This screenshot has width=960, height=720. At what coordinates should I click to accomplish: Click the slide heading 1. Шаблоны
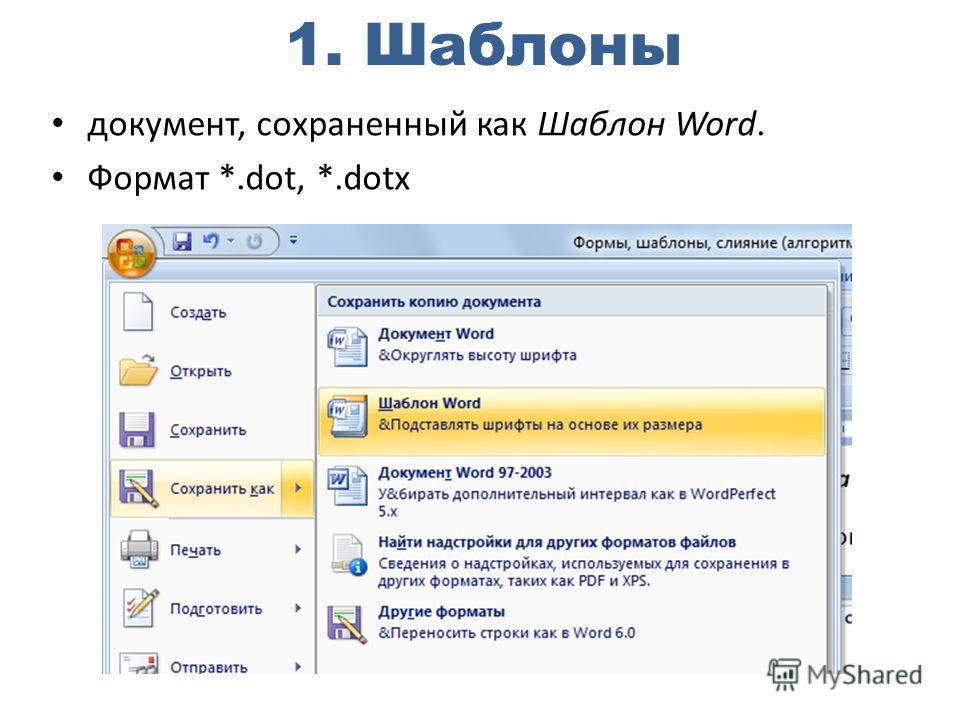coord(484,45)
